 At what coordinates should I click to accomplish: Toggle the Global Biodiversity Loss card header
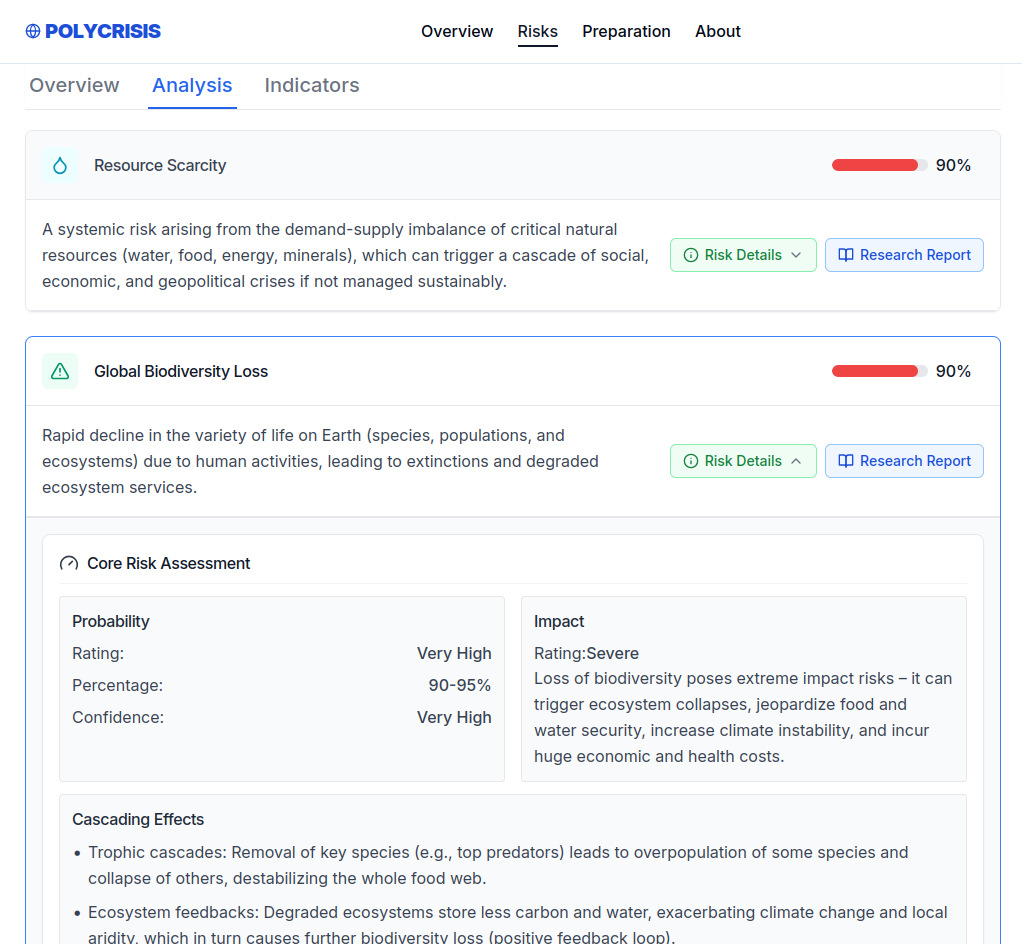pos(400,372)
